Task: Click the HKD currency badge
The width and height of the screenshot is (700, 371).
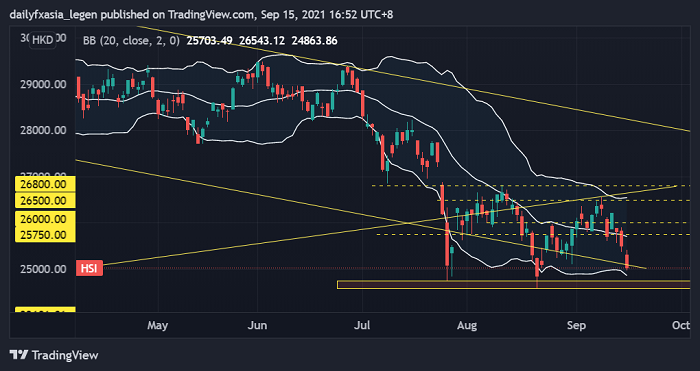Action: 43,41
